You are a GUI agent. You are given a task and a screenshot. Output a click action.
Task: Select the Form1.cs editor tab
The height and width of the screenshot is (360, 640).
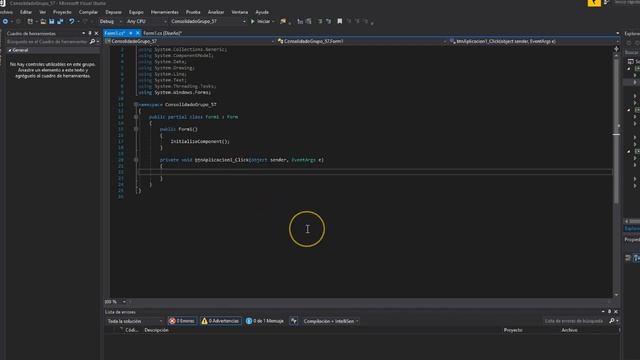115,33
